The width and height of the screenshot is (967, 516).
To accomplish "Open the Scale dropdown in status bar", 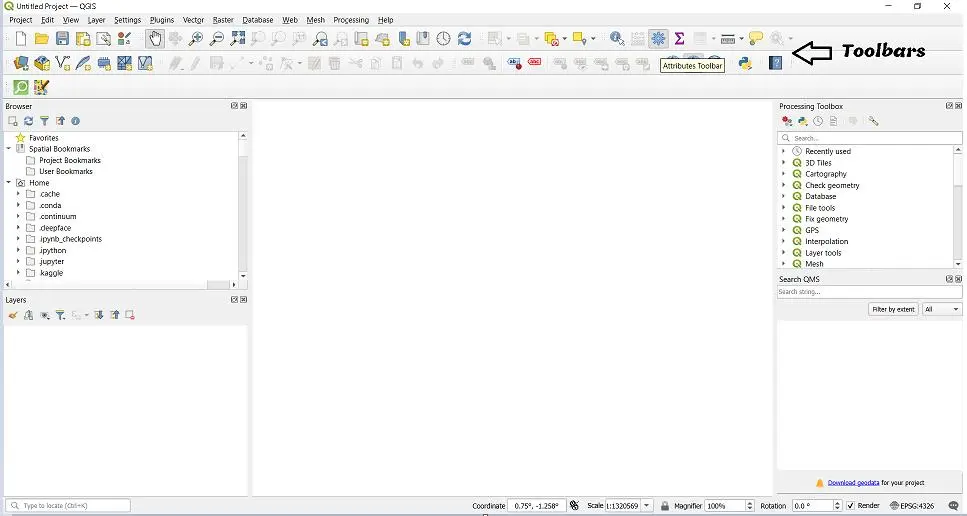I will 648,506.
